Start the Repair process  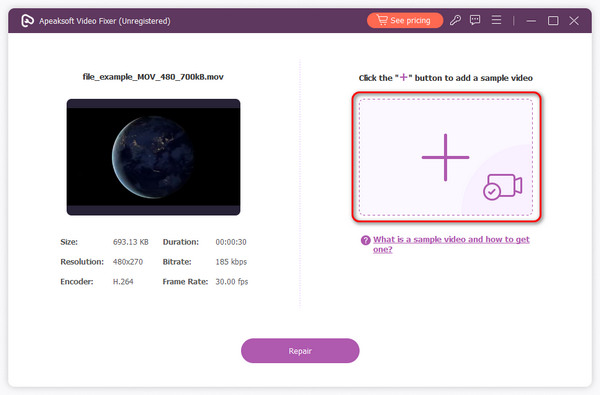(x=300, y=351)
